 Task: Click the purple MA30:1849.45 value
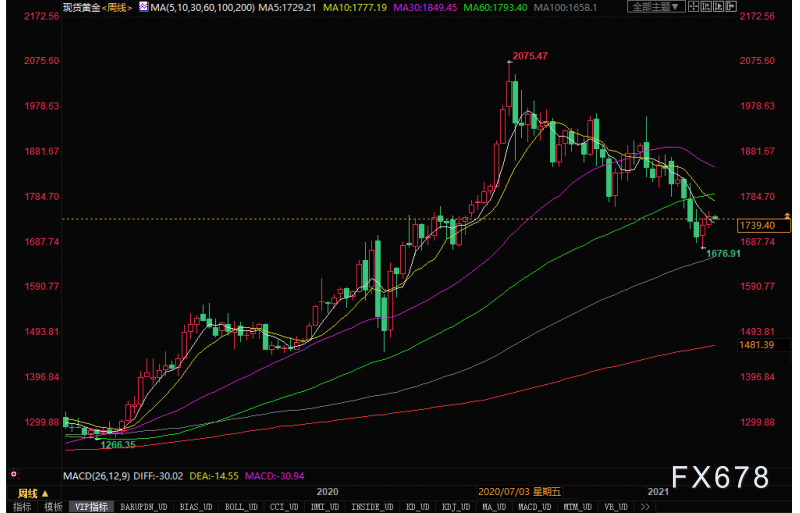tap(425, 8)
